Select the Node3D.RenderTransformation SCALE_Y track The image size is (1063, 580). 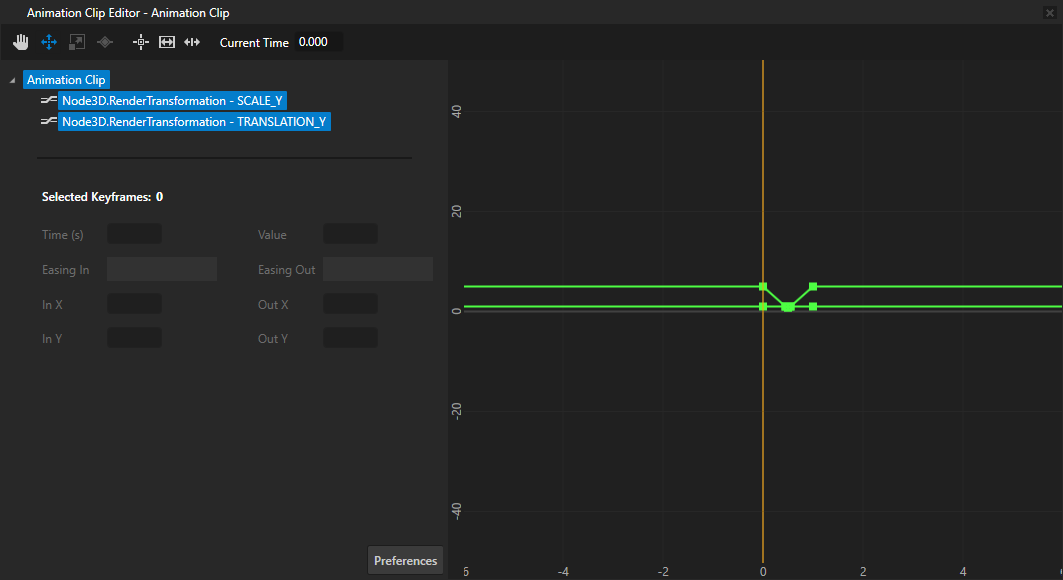click(172, 100)
